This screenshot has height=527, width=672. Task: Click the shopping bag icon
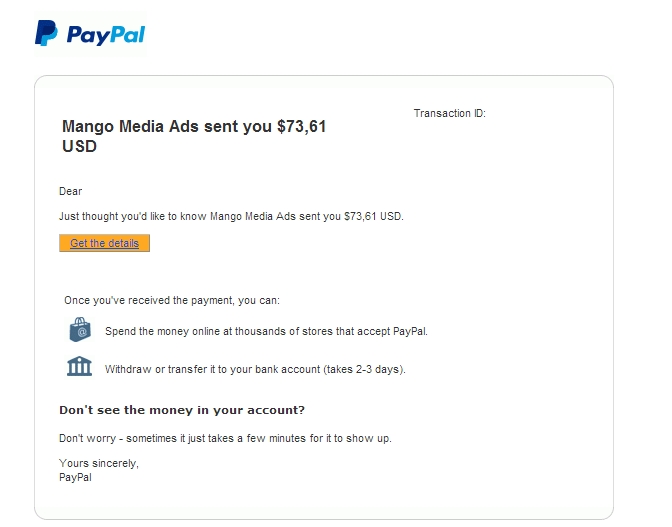pos(80,329)
